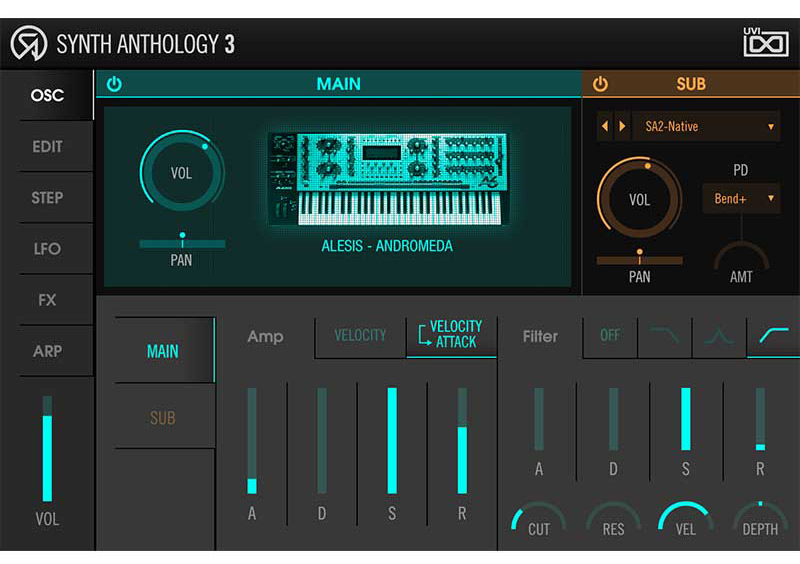Image resolution: width=800 pixels, height=564 pixels.
Task: Toggle the Amp VELOCITY button
Action: pyautogui.click(x=360, y=335)
